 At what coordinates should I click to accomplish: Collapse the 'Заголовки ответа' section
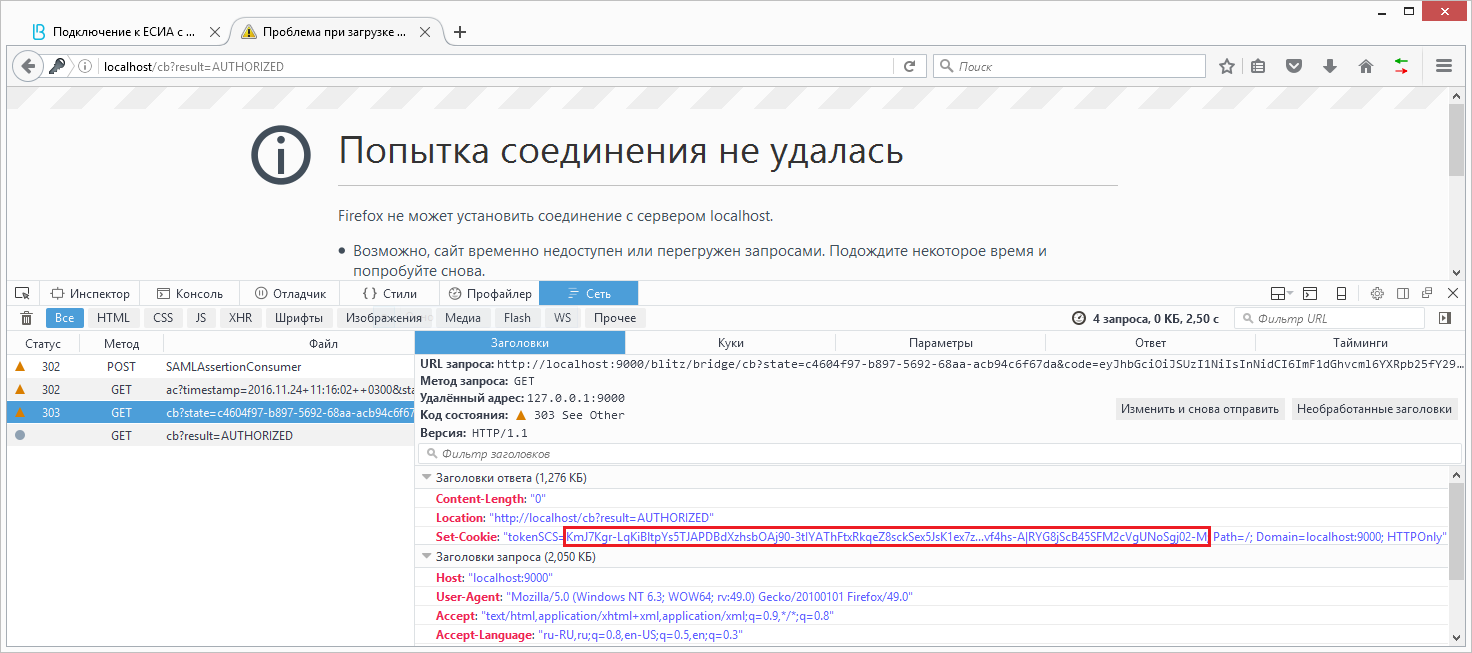tap(427, 478)
